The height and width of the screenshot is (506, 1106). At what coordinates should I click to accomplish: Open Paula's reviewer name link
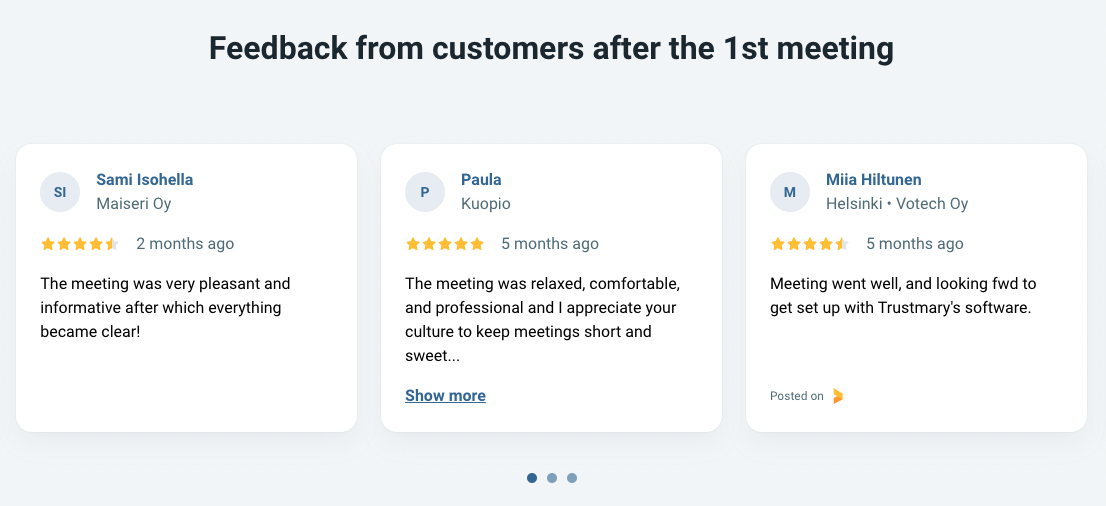click(481, 180)
